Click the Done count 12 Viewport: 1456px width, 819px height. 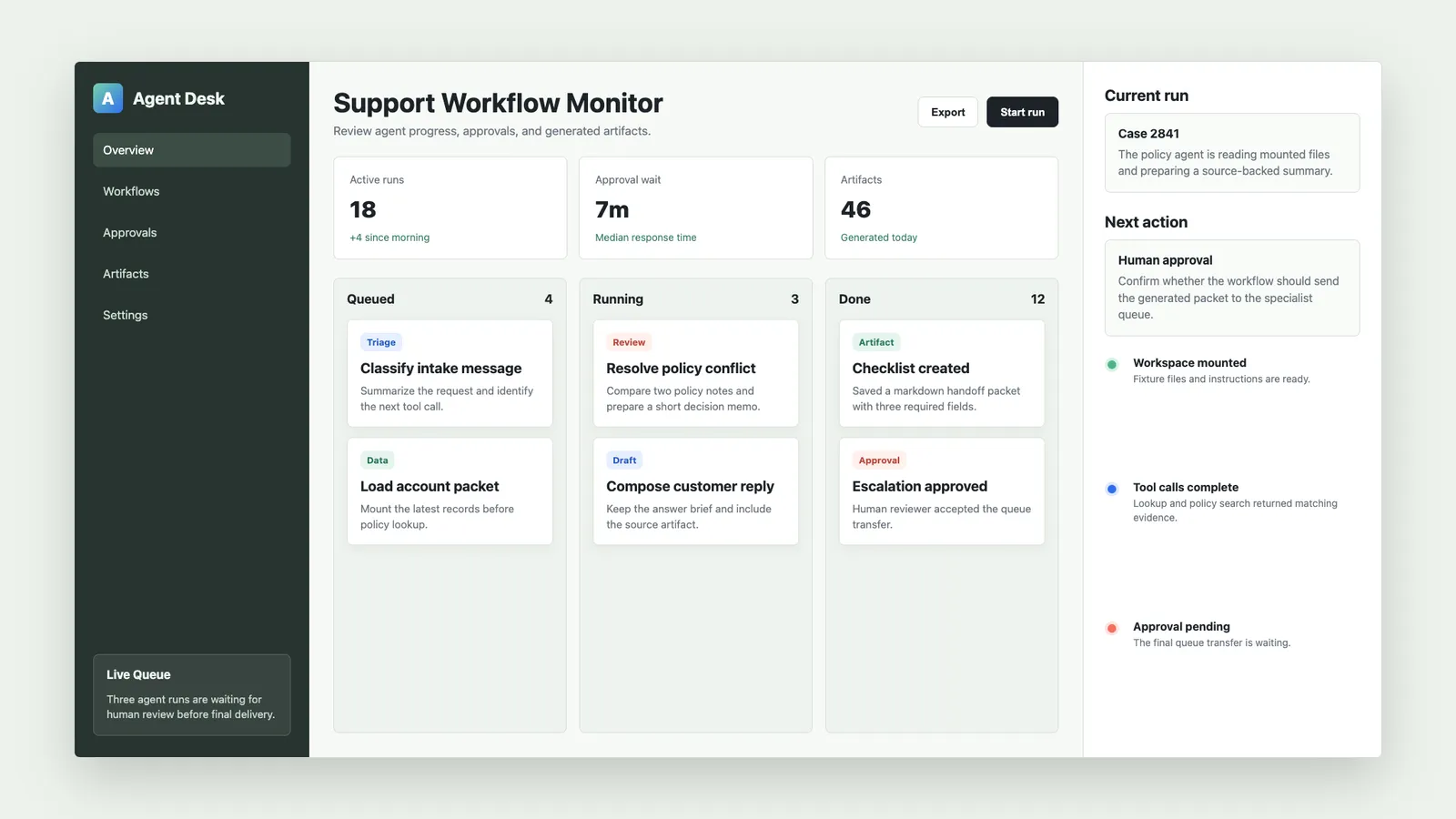coord(1037,299)
